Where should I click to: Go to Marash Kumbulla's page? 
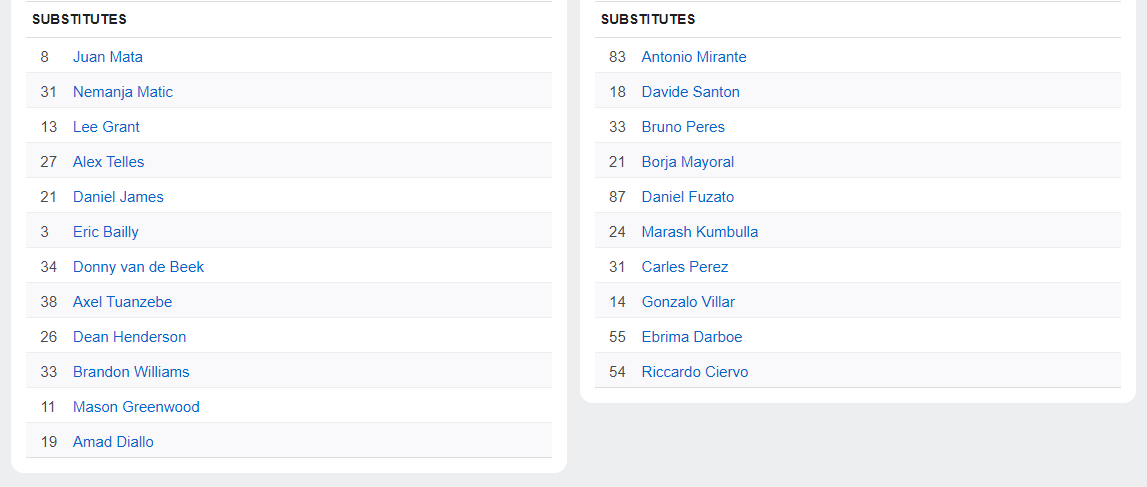pos(700,232)
